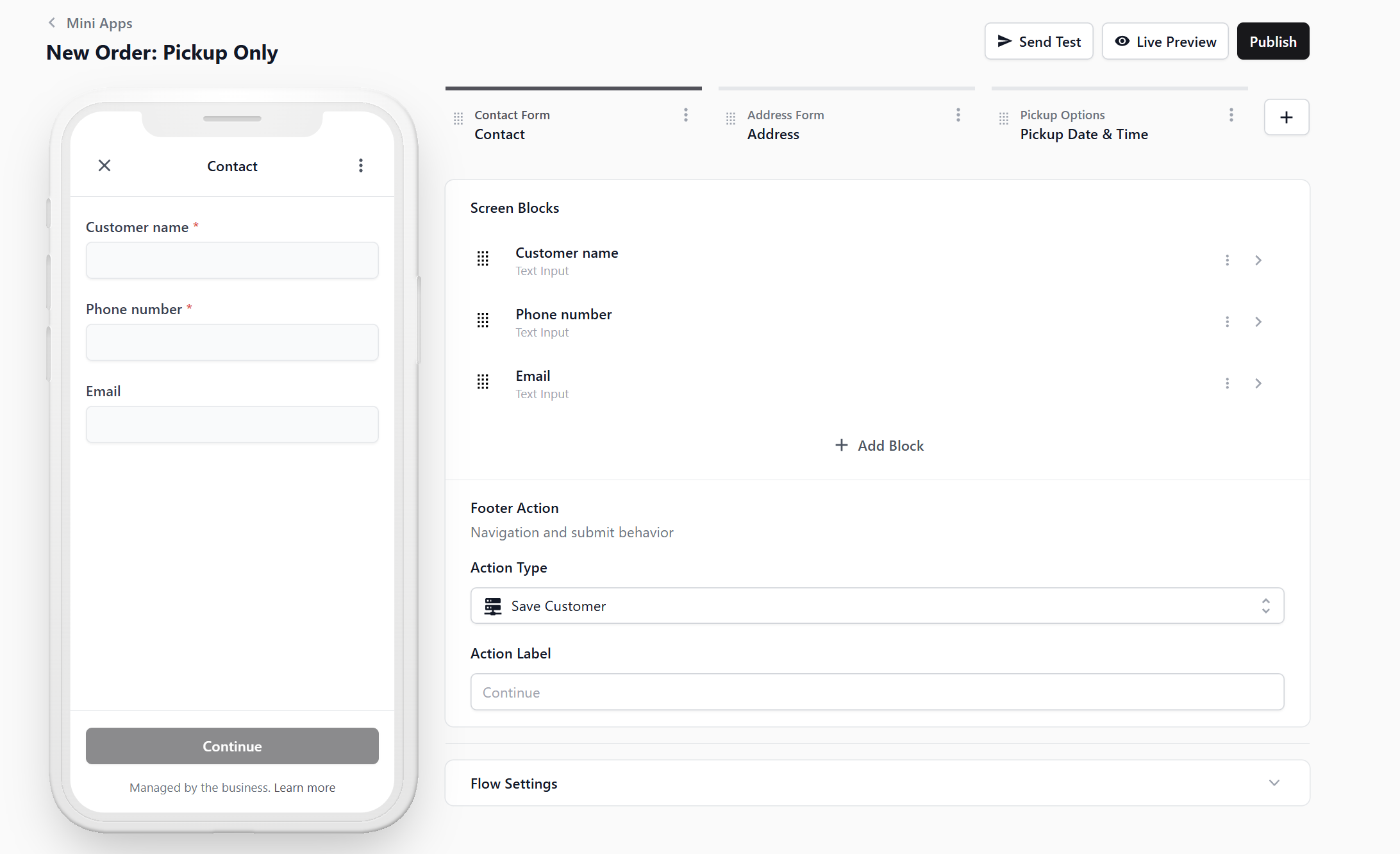Click the Email block drag handle
Image resolution: width=1400 pixels, height=854 pixels.
[x=483, y=382]
